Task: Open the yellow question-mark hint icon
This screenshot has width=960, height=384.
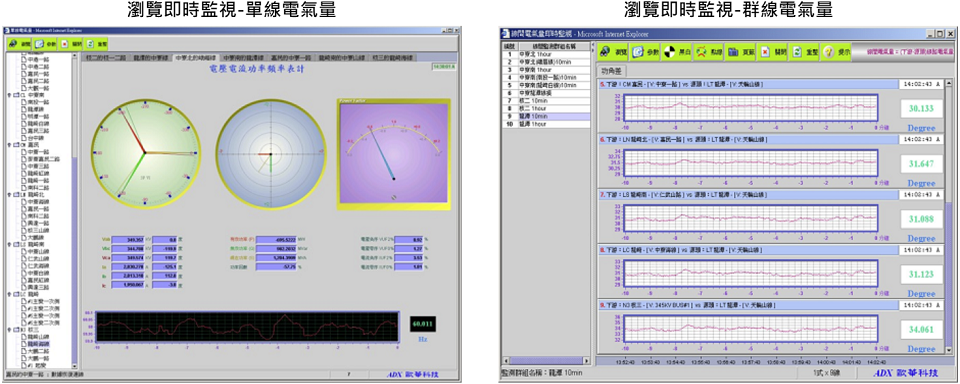Action: click(828, 52)
